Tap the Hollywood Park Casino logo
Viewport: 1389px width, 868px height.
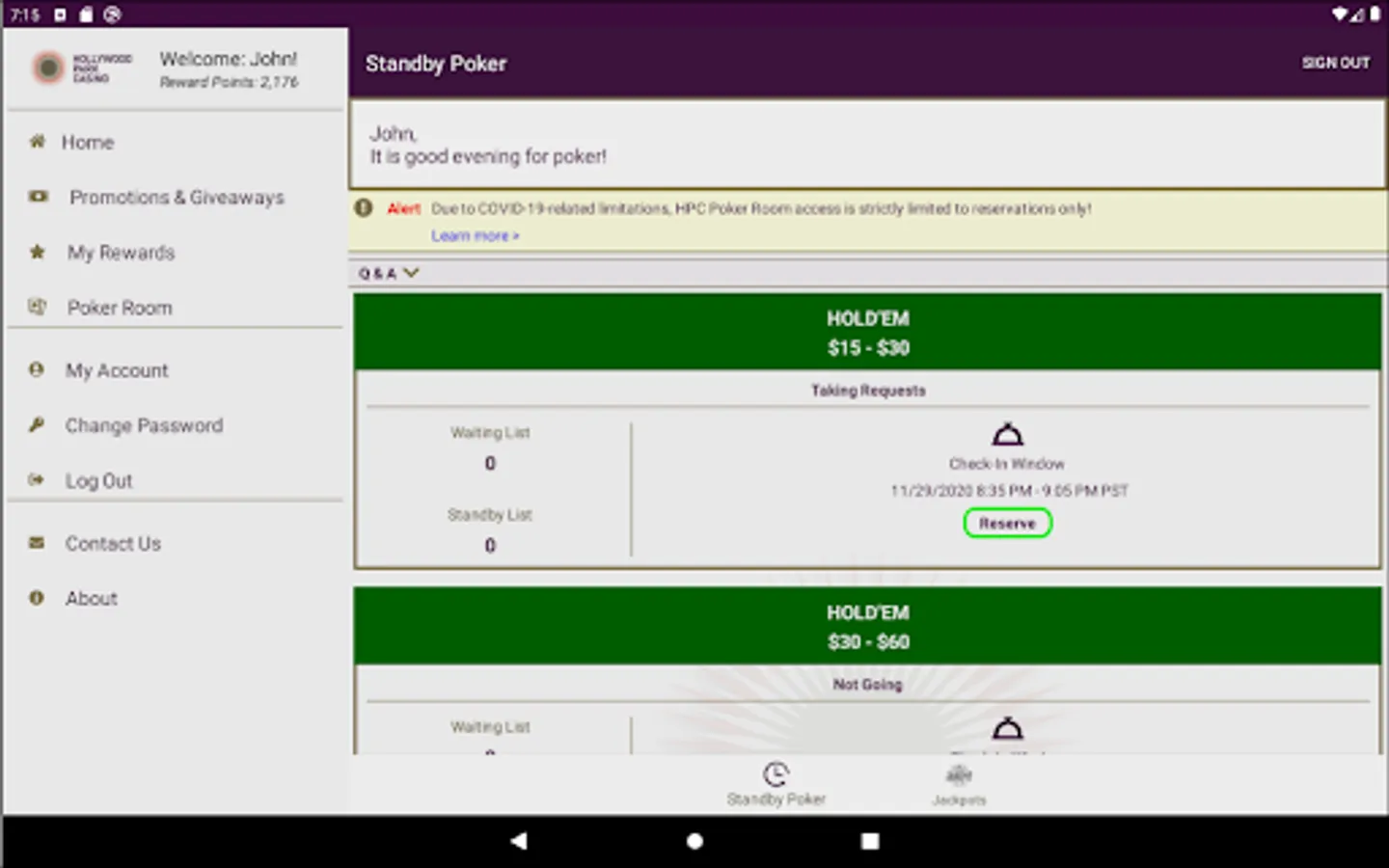coord(81,68)
